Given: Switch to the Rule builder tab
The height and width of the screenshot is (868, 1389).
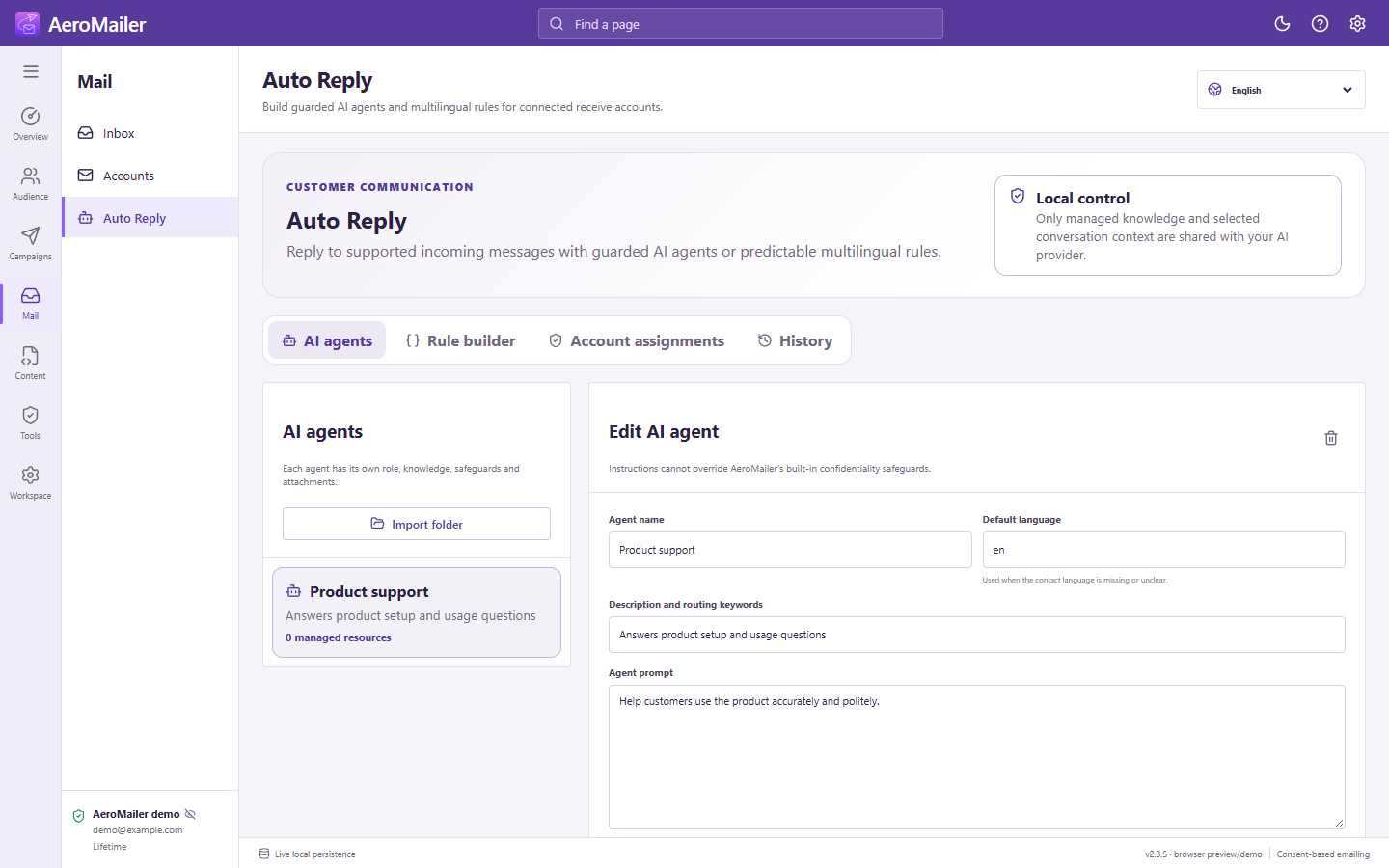Looking at the screenshot, I should (461, 340).
